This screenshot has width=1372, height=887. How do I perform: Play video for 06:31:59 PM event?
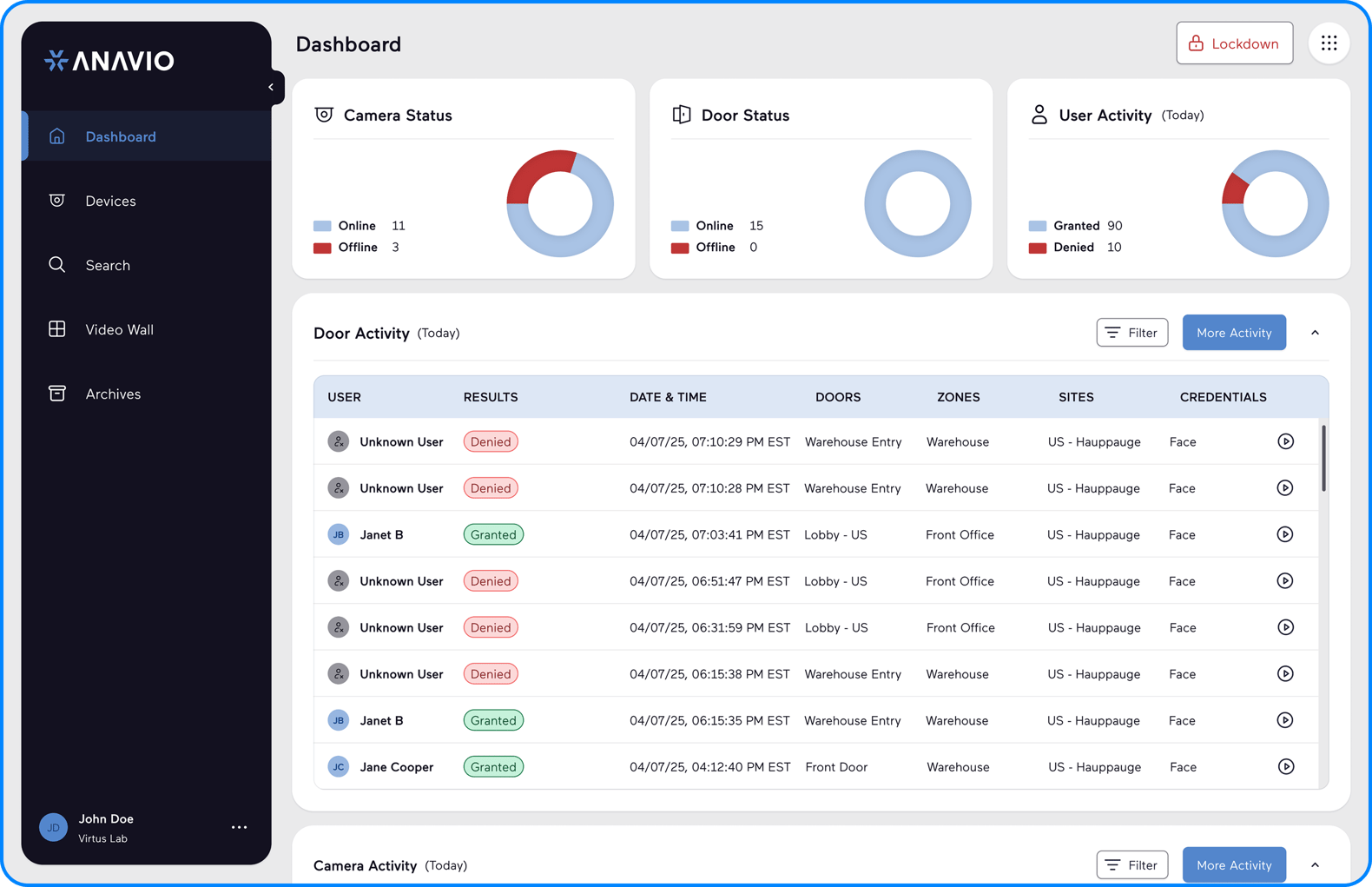click(1285, 627)
